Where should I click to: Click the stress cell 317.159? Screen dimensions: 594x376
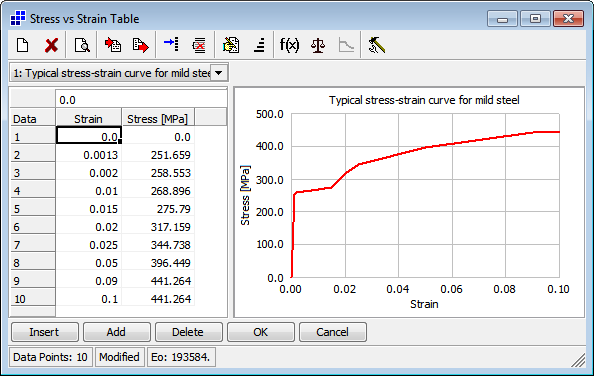(158, 226)
